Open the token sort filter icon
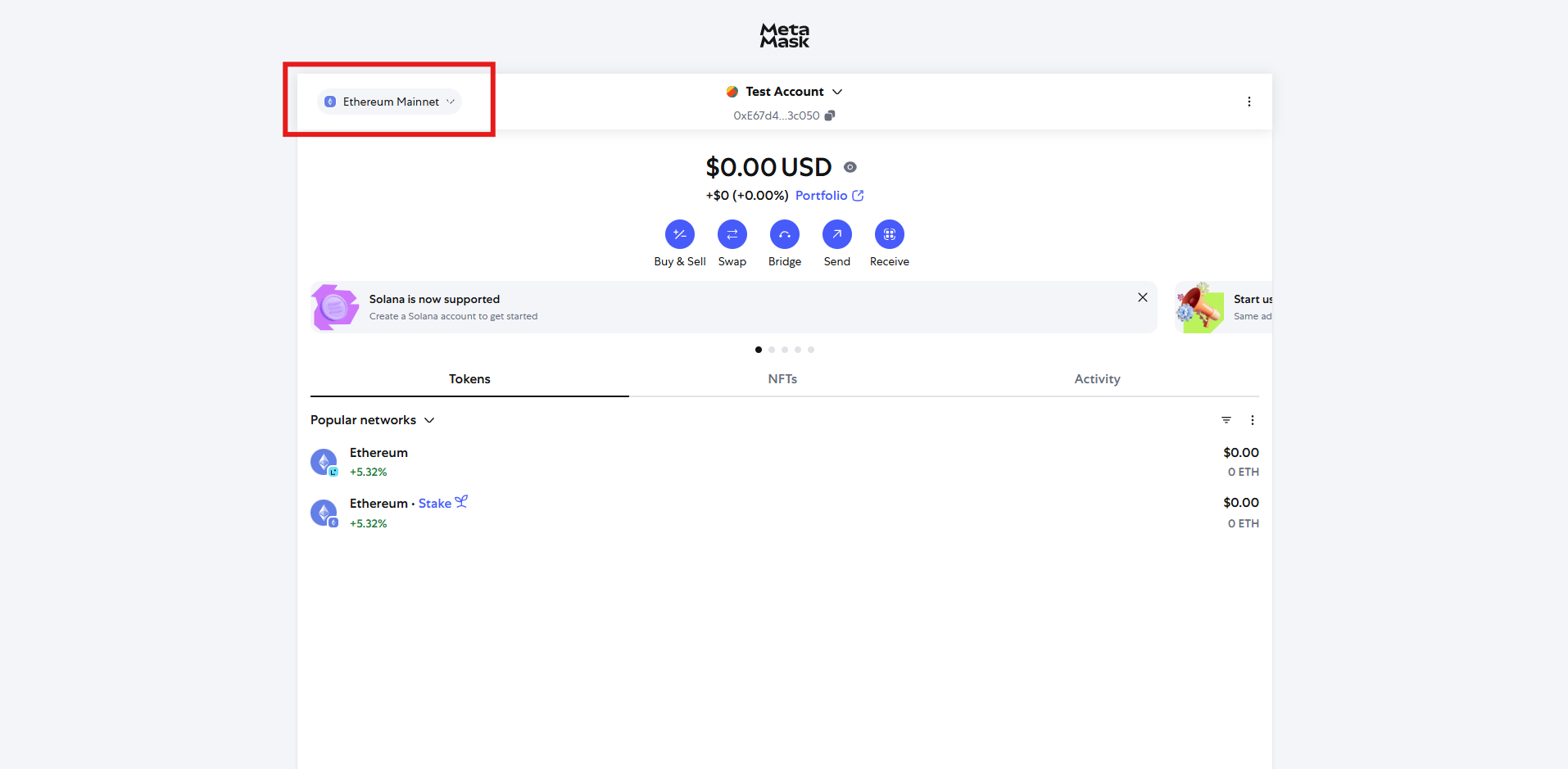1568x769 pixels. click(1226, 420)
